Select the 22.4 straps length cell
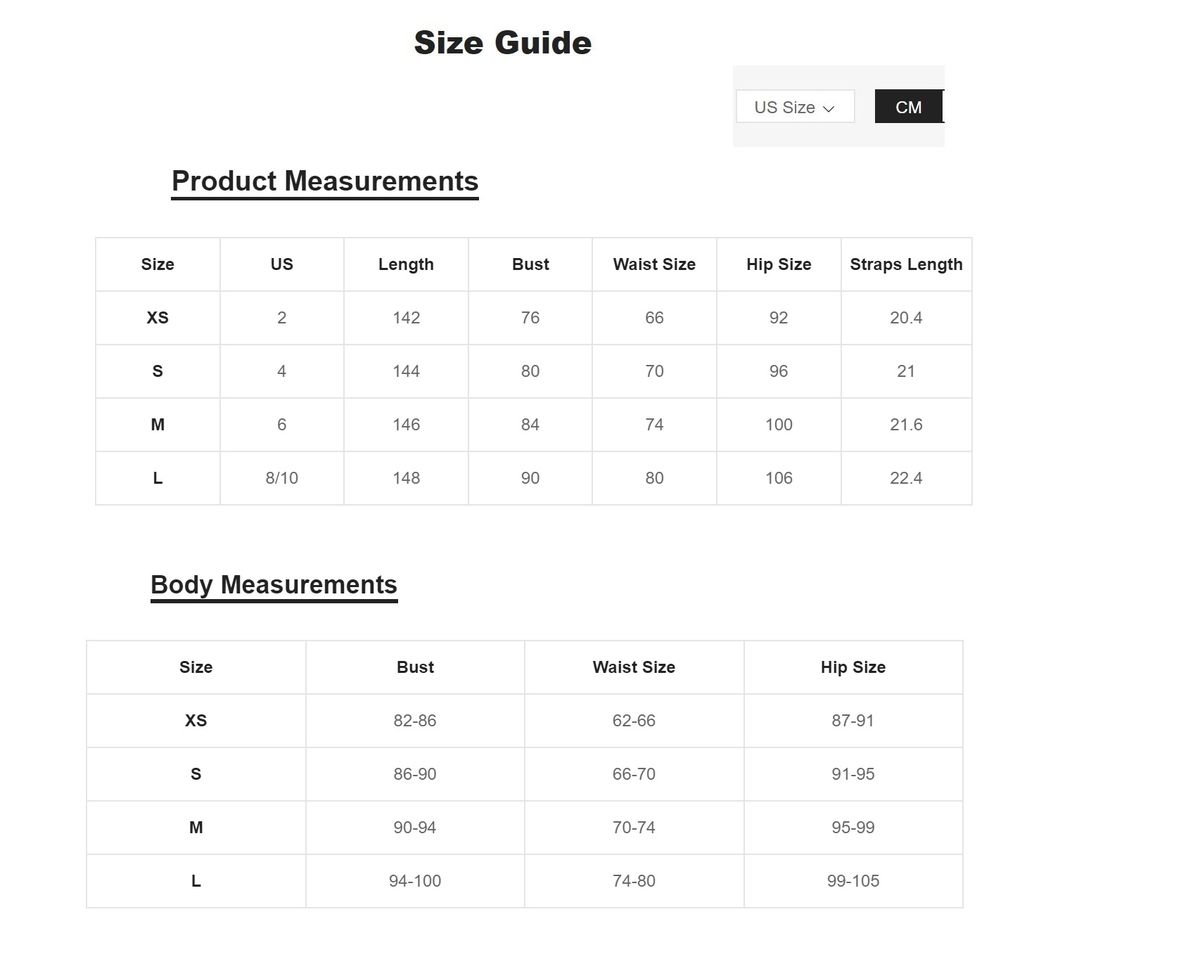1200x964 pixels. [906, 478]
